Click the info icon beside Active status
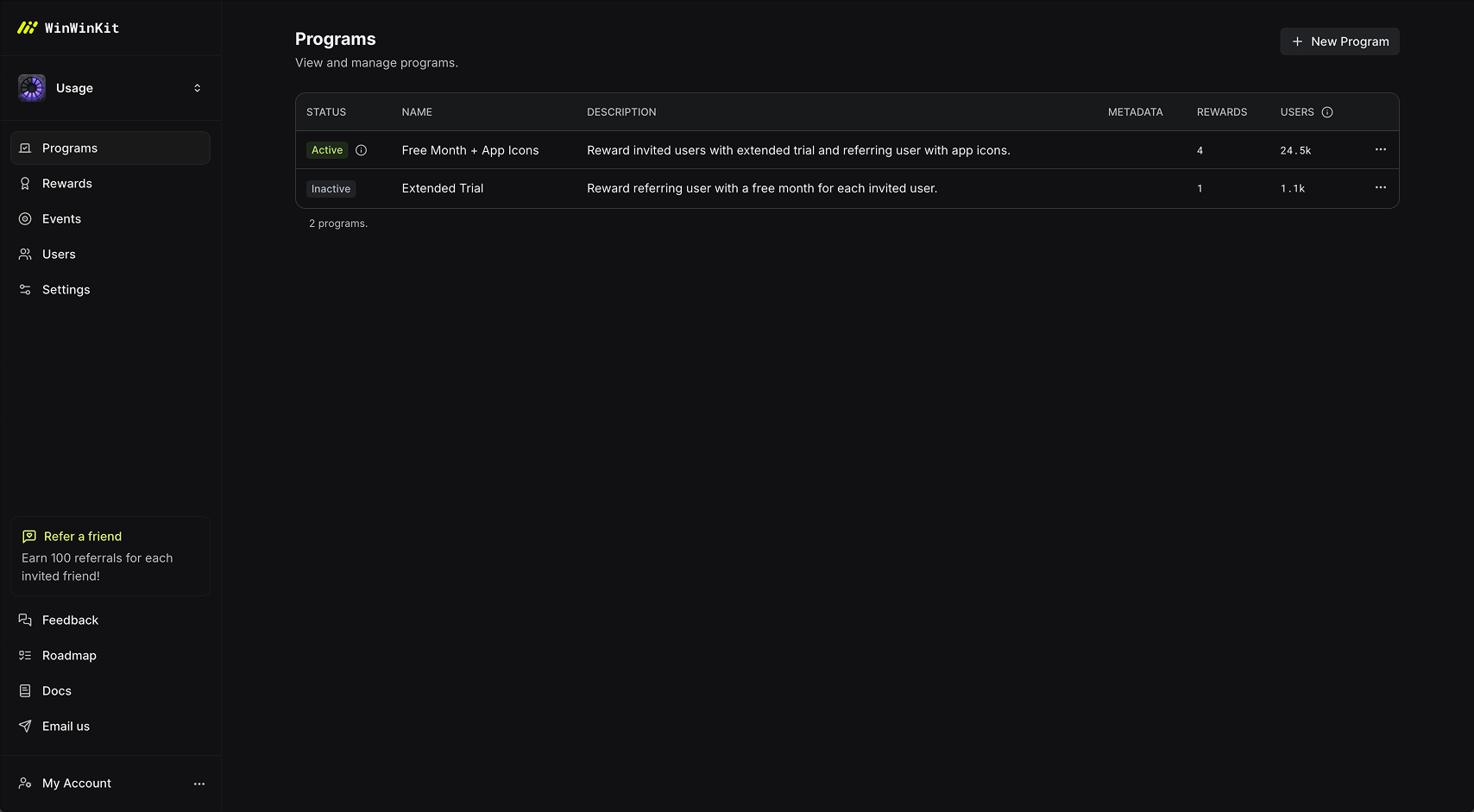 click(362, 150)
